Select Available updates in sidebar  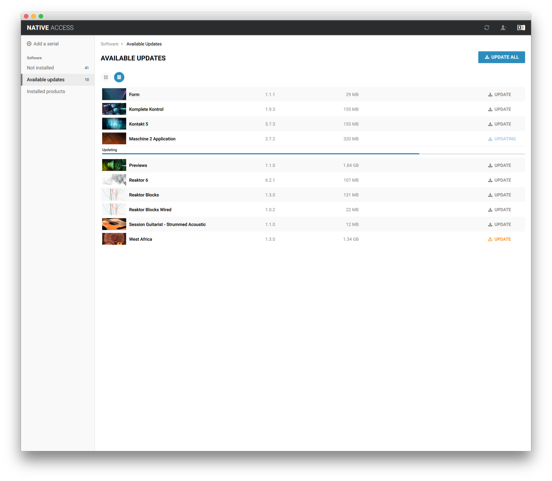click(x=58, y=80)
